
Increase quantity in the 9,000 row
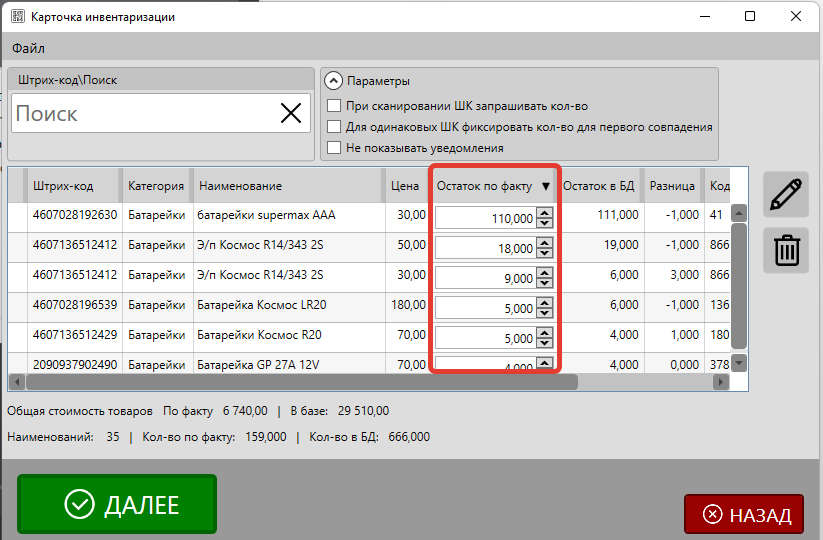(543, 273)
